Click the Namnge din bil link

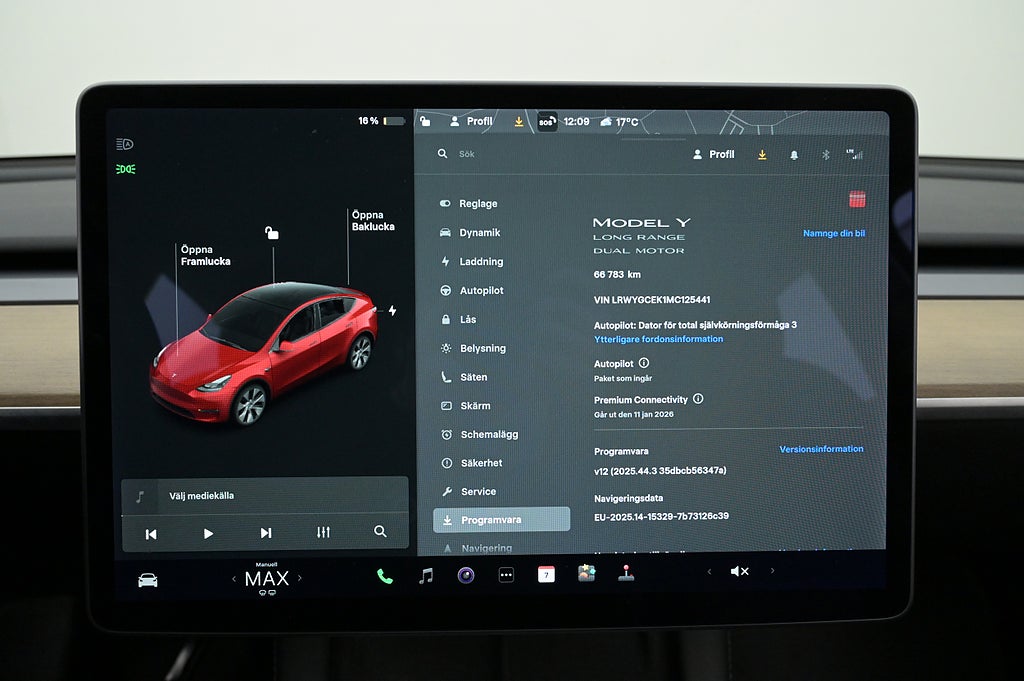click(833, 233)
